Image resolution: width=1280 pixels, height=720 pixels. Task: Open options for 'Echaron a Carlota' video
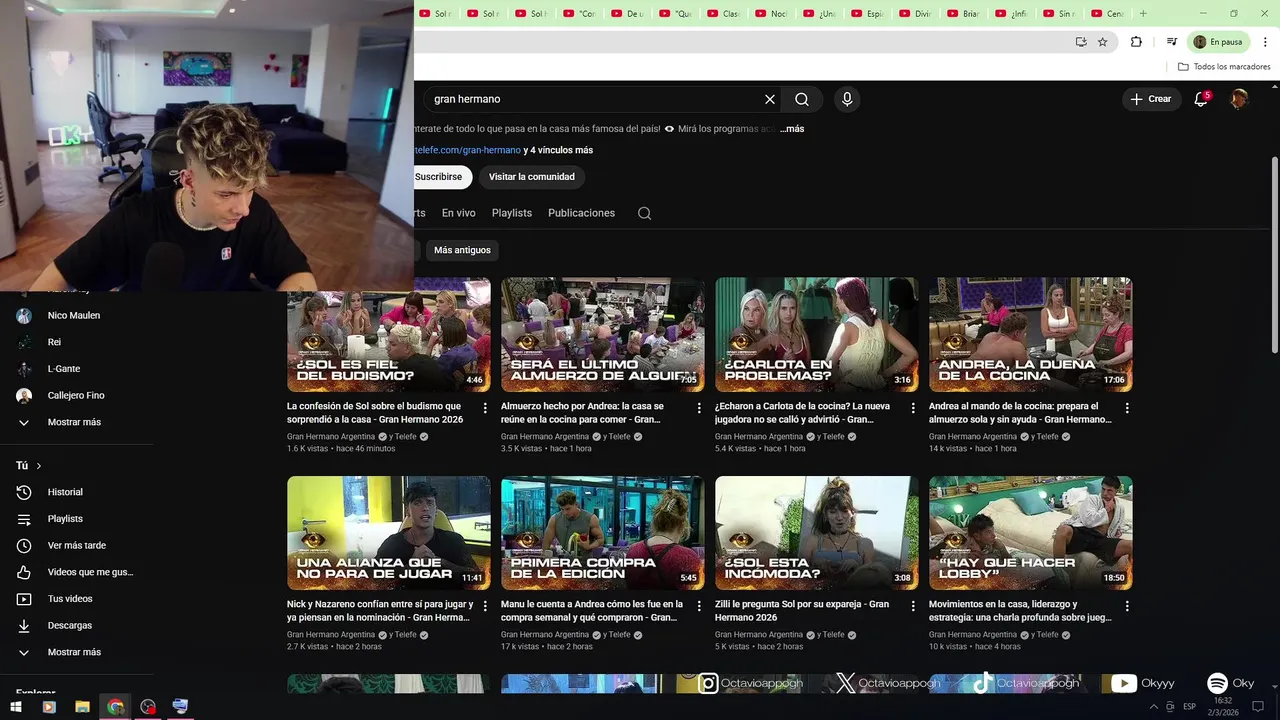[913, 408]
